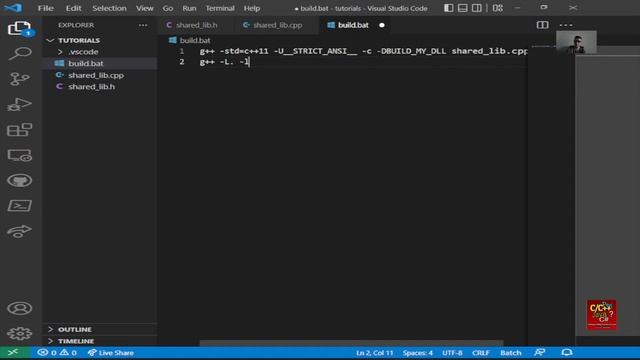
Task: Select language mode Batch
Action: tap(511, 353)
